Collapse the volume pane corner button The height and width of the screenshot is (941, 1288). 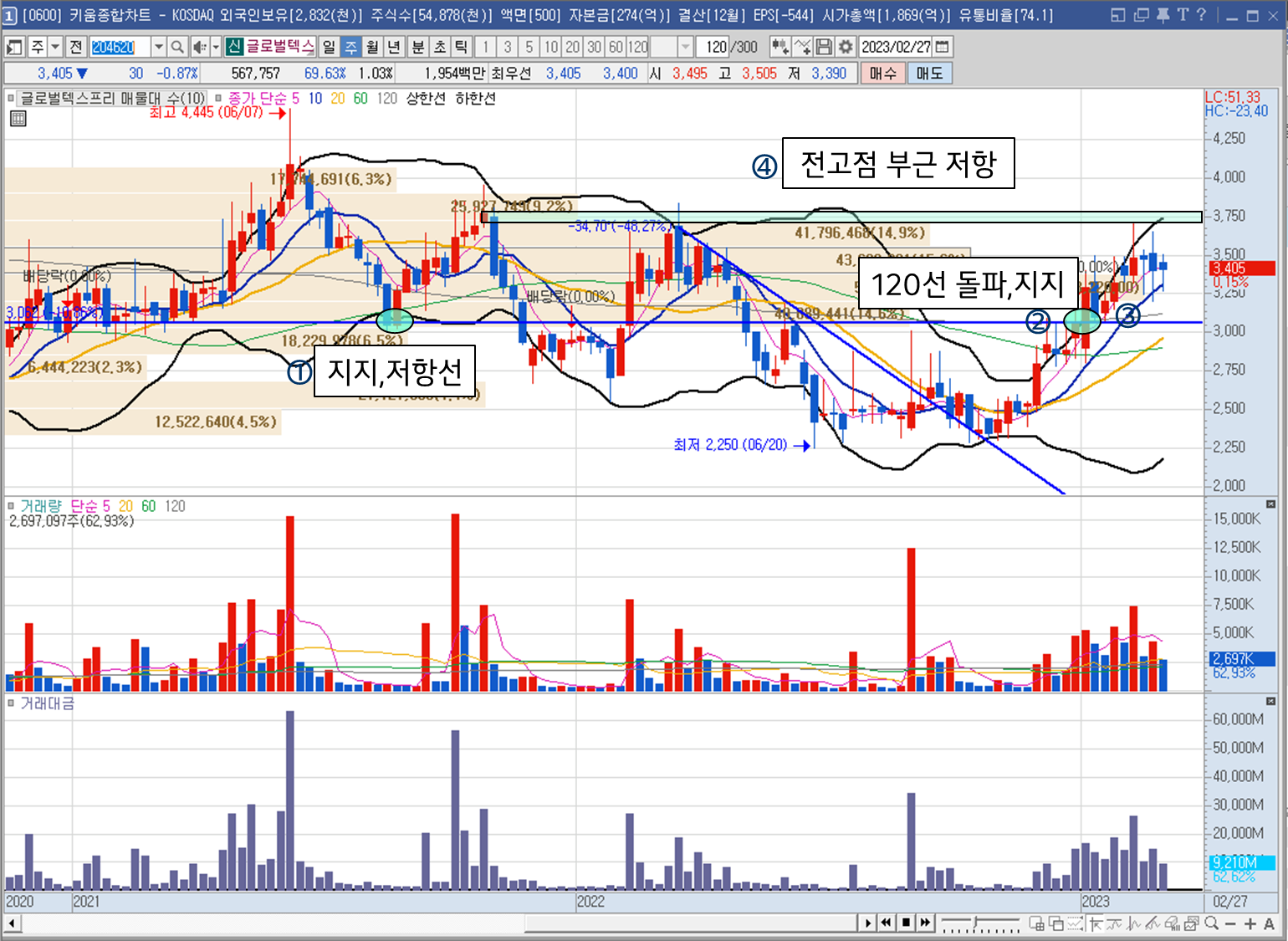pyautogui.click(x=1270, y=504)
